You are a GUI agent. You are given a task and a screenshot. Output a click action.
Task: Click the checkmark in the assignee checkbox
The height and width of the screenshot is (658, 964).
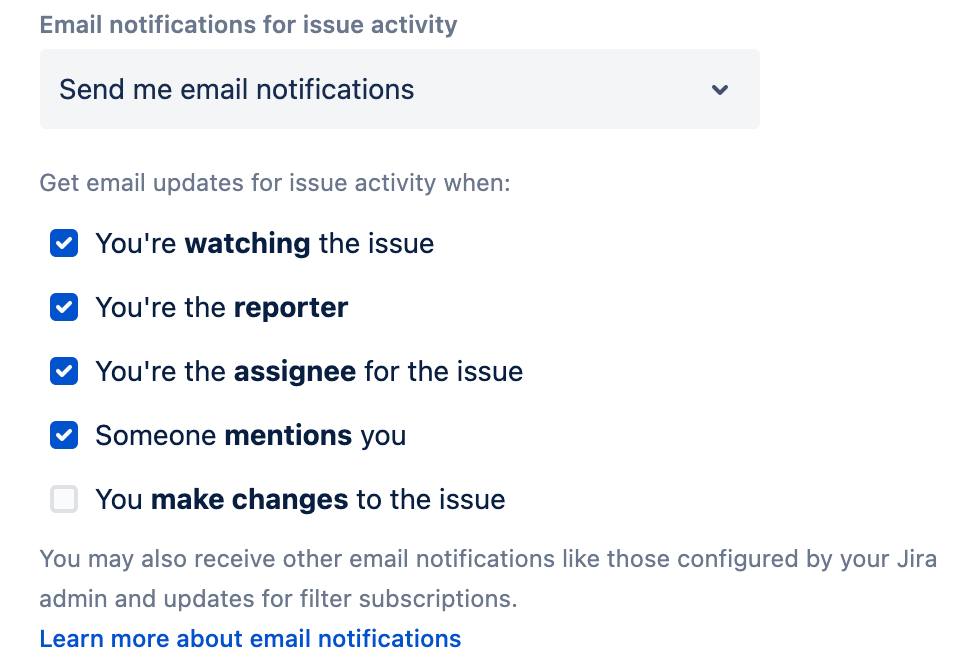pyautogui.click(x=63, y=371)
